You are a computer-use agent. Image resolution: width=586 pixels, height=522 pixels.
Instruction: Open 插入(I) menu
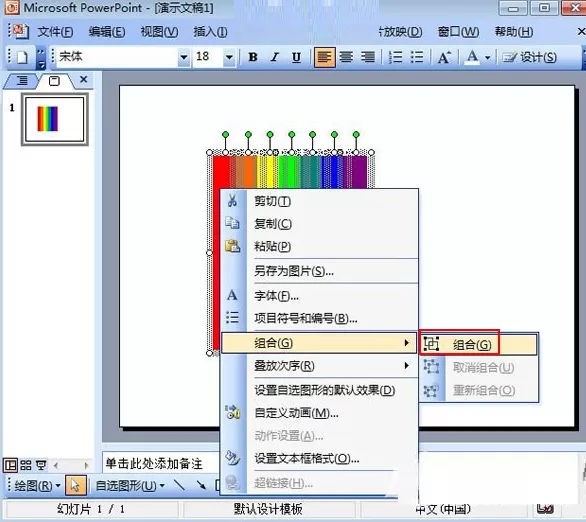click(210, 32)
